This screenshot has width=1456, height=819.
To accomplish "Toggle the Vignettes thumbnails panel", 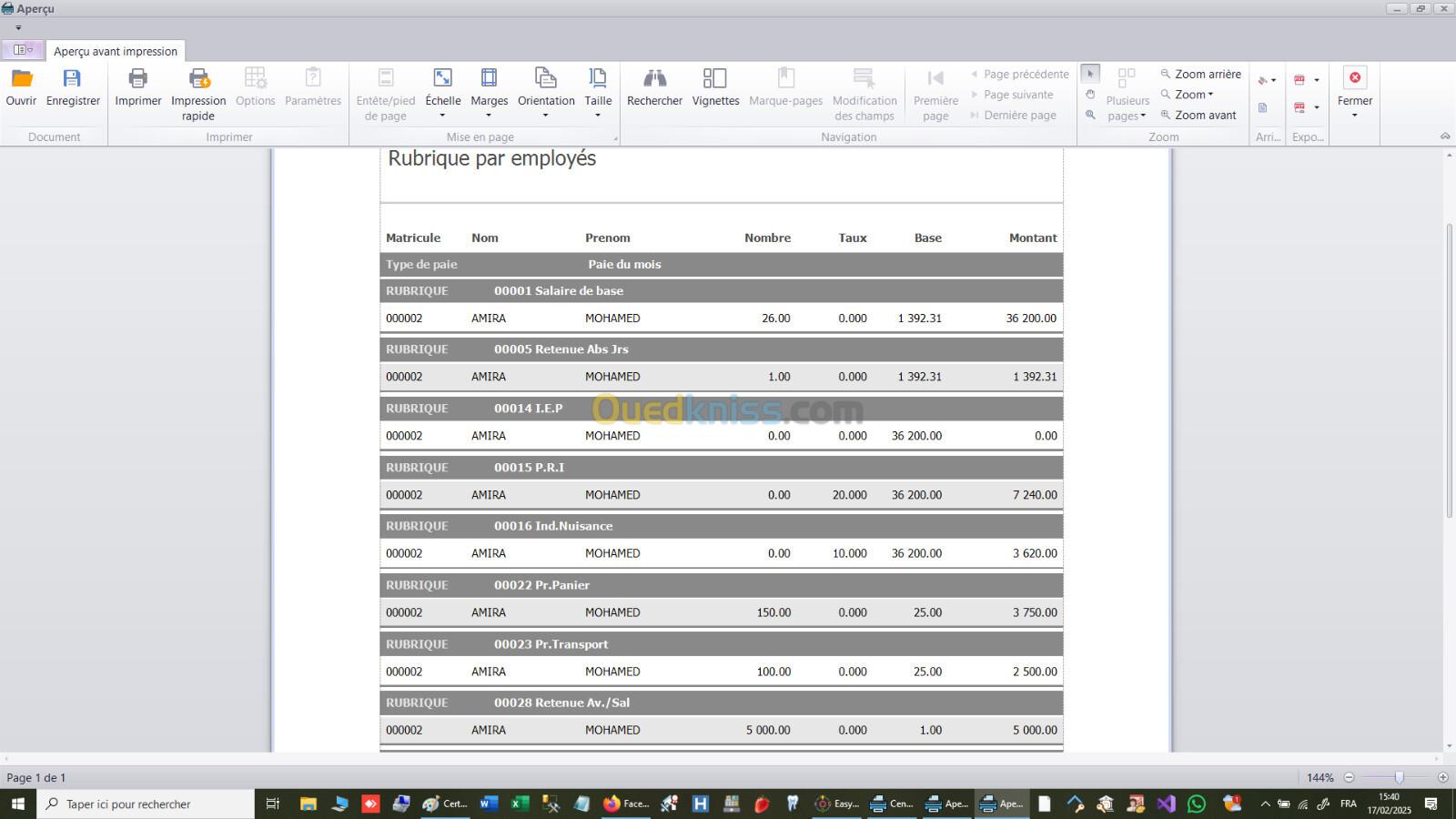I will coord(715,79).
